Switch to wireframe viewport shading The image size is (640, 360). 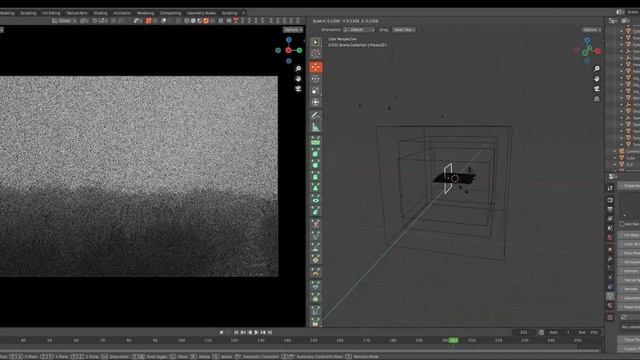point(187,20)
